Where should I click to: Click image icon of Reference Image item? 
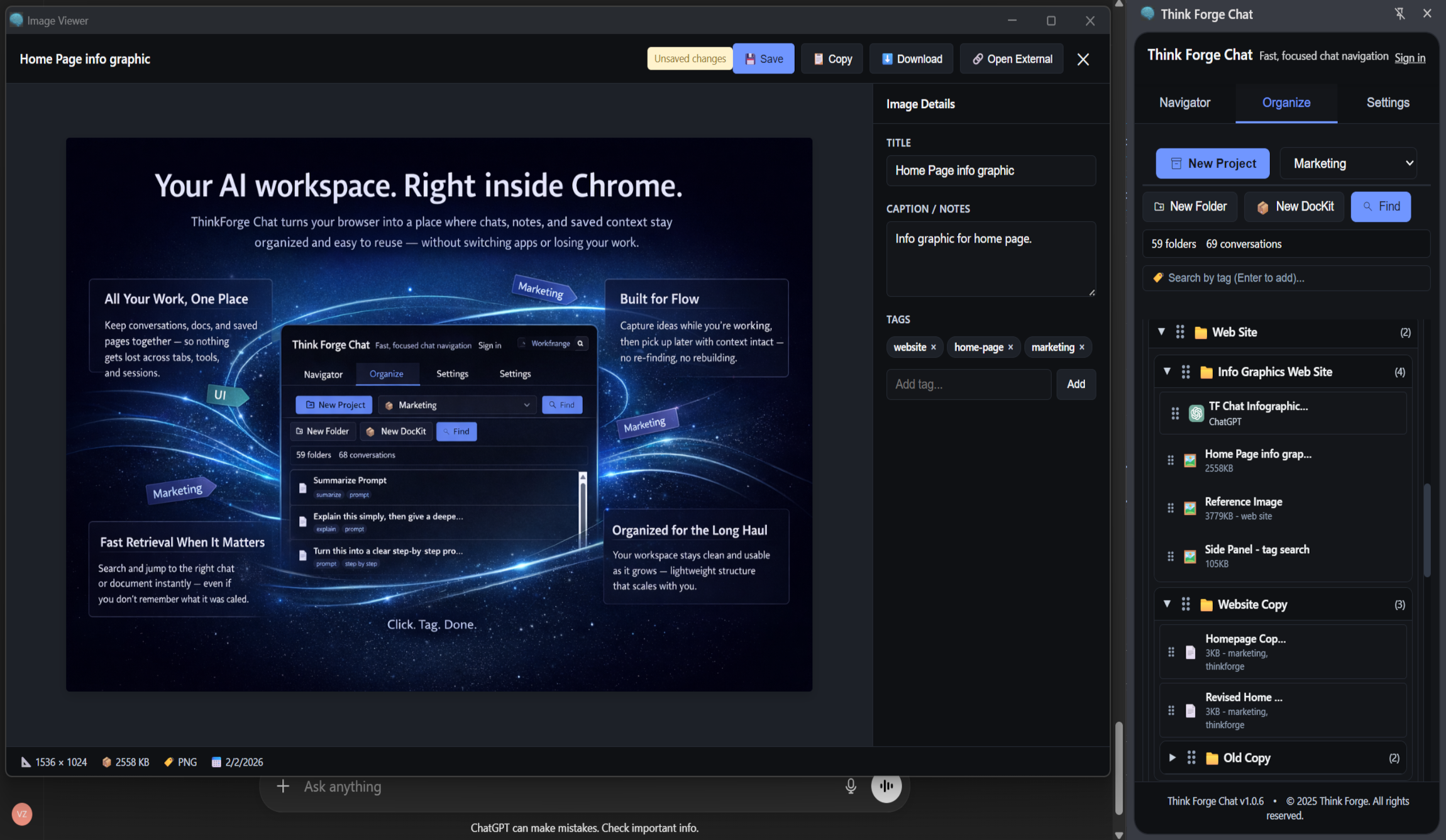click(x=1189, y=508)
